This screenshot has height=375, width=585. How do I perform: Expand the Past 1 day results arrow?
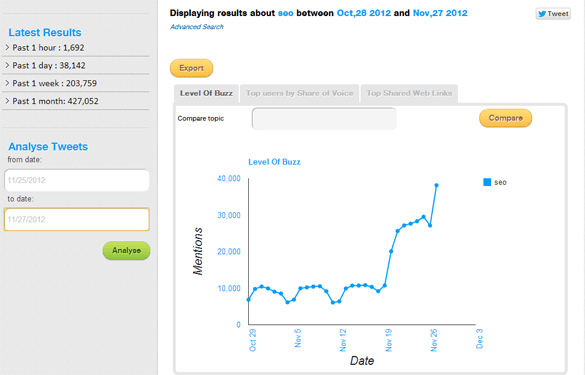[x=7, y=65]
